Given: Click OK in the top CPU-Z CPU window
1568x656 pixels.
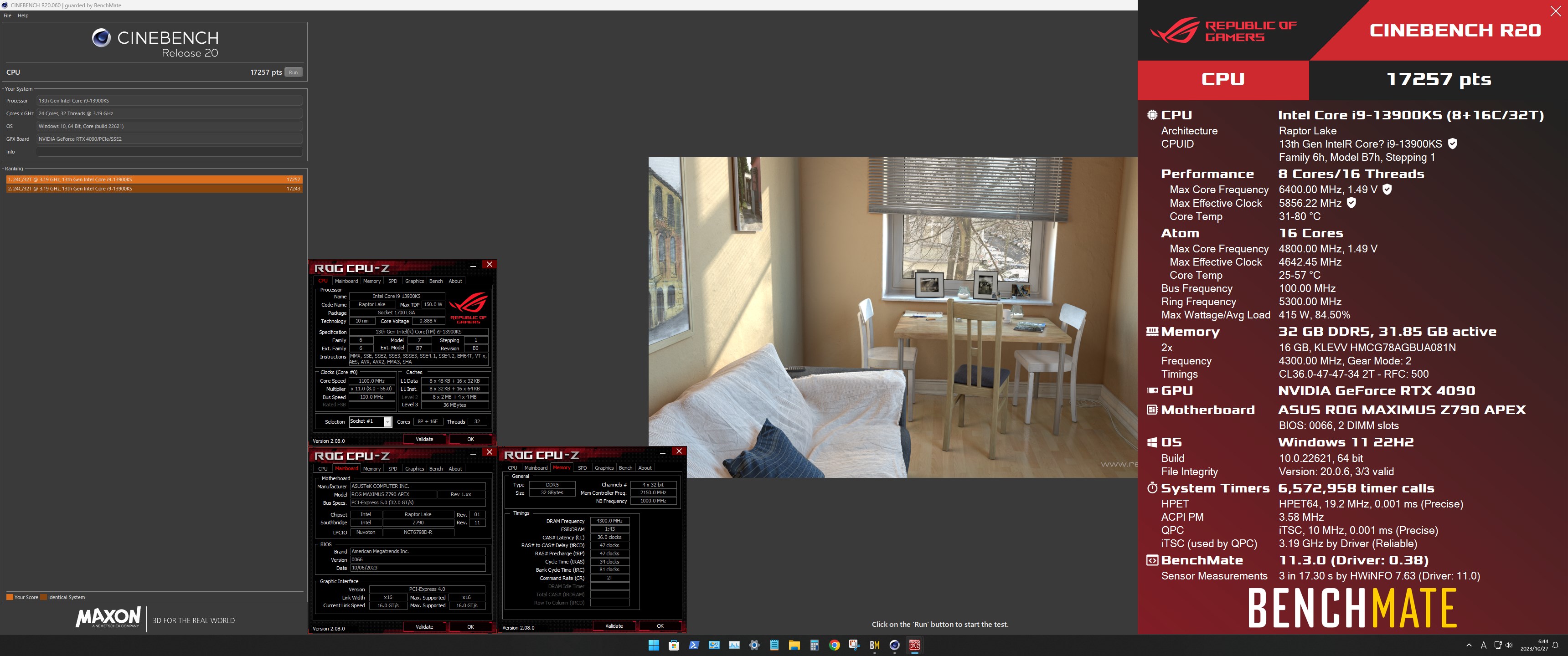Looking at the screenshot, I should (470, 439).
